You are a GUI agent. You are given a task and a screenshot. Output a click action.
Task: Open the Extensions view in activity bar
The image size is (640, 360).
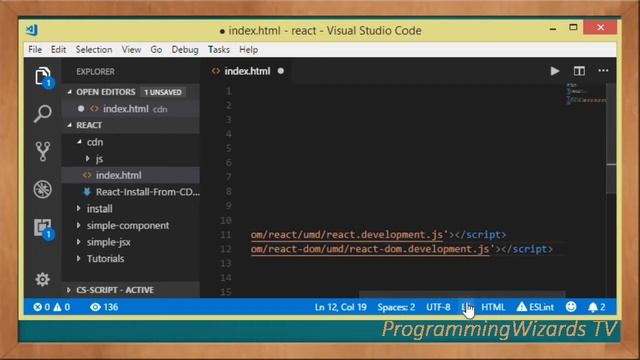pyautogui.click(x=43, y=229)
